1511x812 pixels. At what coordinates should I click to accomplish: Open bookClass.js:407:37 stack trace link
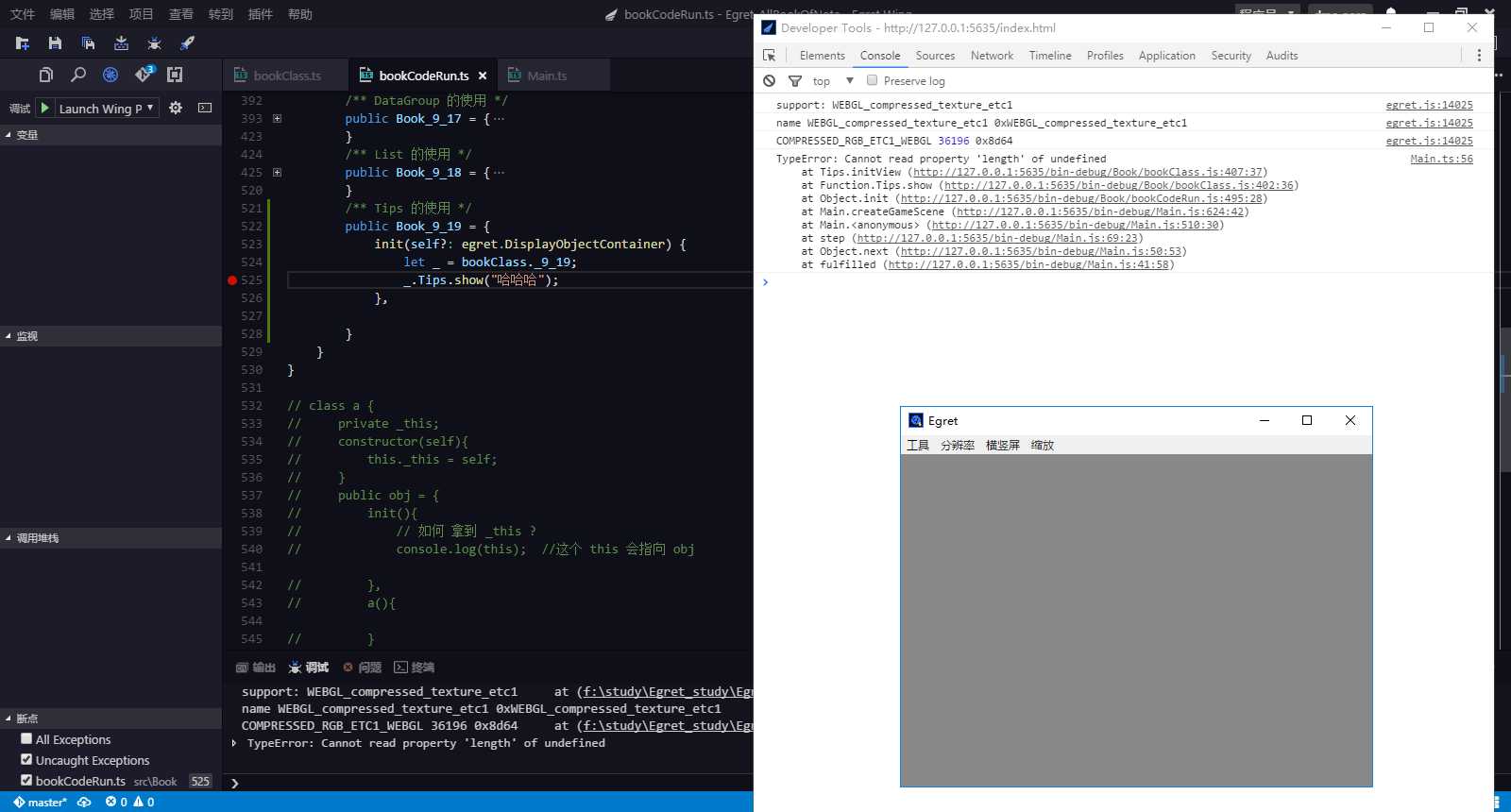click(1088, 172)
